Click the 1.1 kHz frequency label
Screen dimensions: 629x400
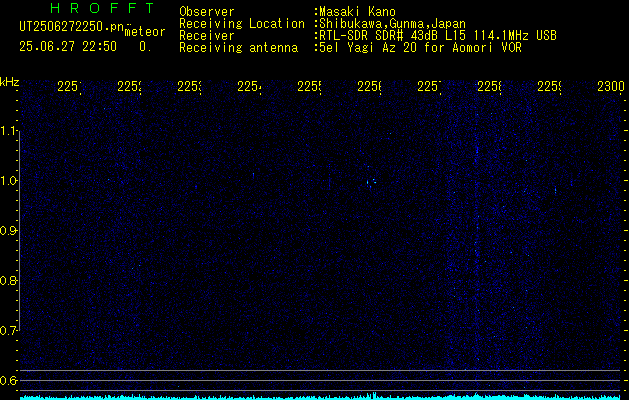pos(9,131)
